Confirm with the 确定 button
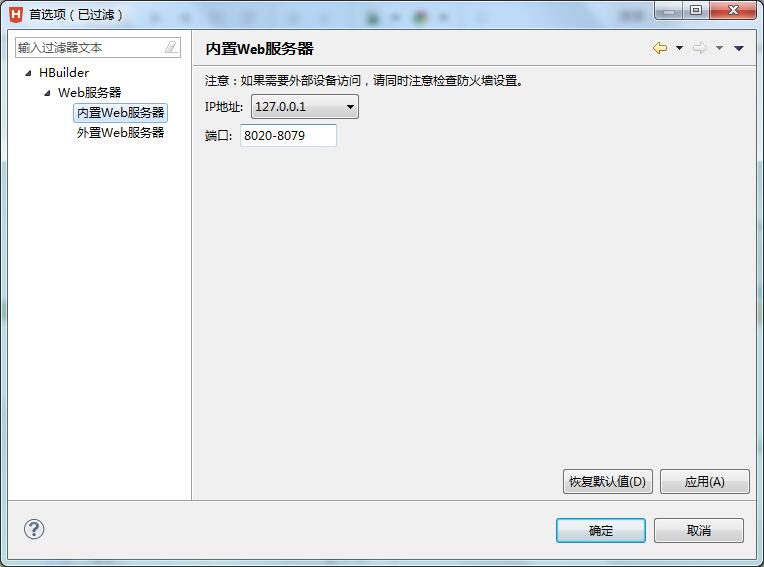The width and height of the screenshot is (764, 567). click(601, 530)
